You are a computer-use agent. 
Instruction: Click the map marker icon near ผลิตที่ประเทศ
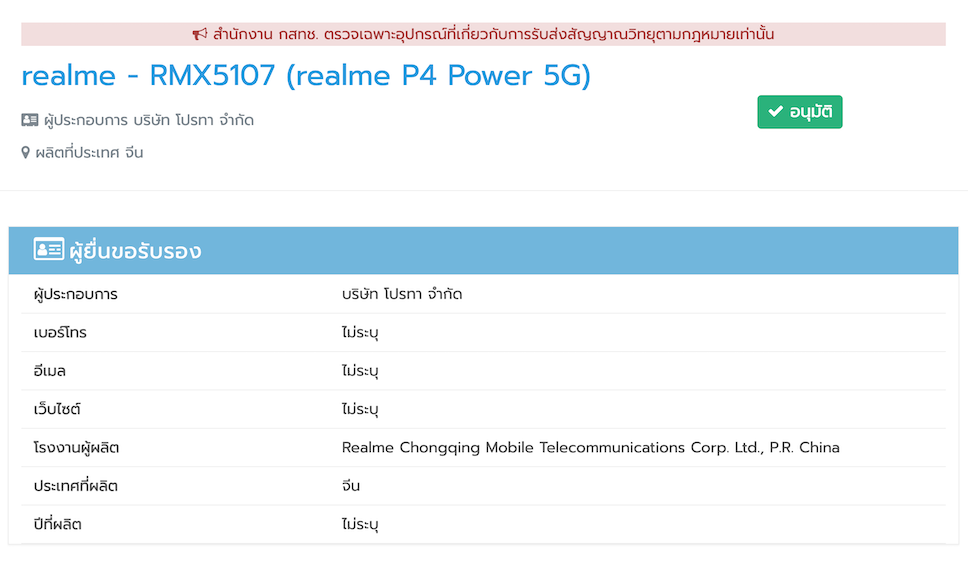[x=26, y=153]
